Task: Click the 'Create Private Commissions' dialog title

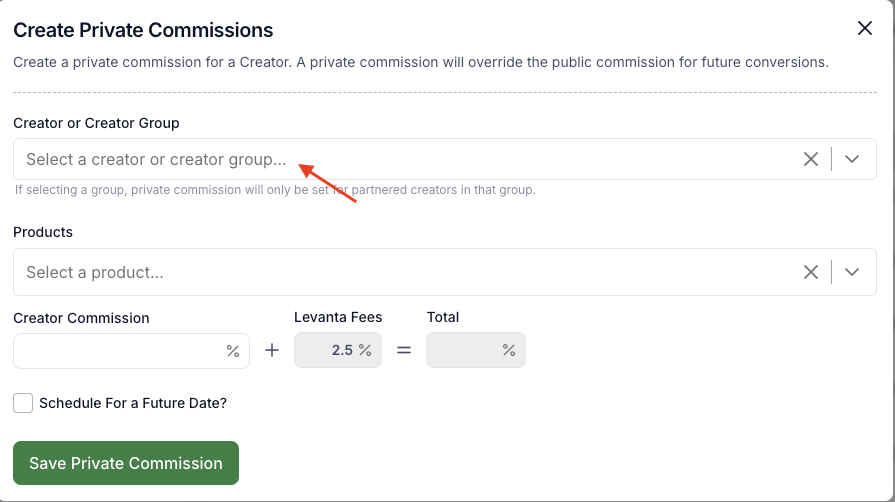Action: pyautogui.click(x=143, y=30)
